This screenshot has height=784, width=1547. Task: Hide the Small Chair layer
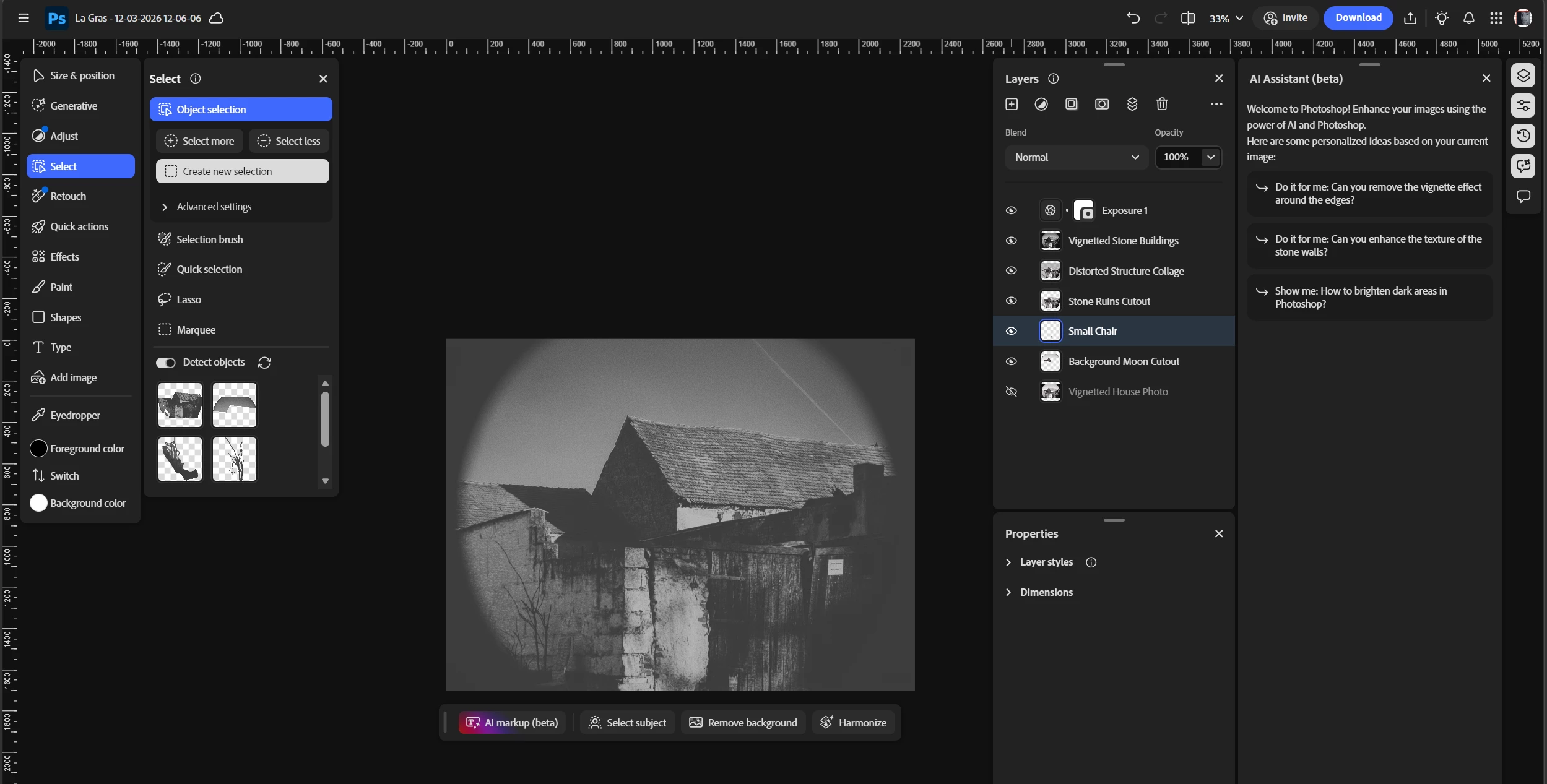click(x=1012, y=331)
